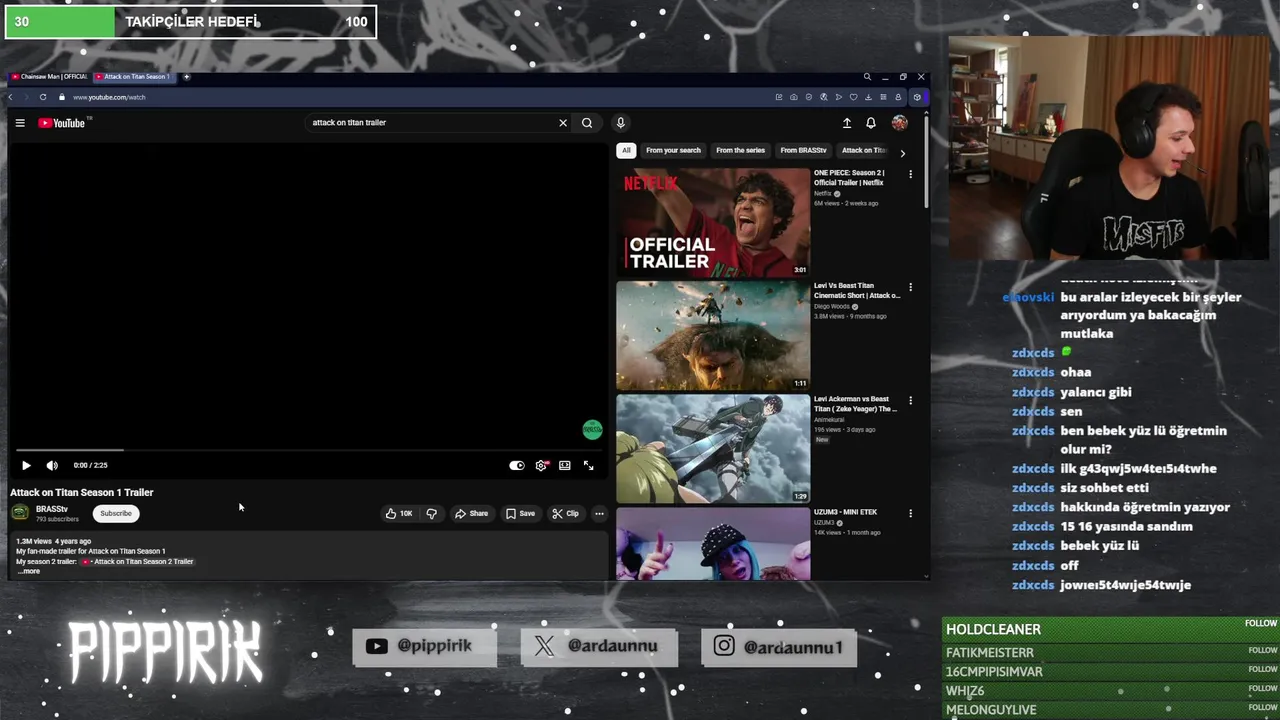Switch to the Attack on Titan Season 1 browser tab
1280x720 pixels.
pyautogui.click(x=134, y=77)
